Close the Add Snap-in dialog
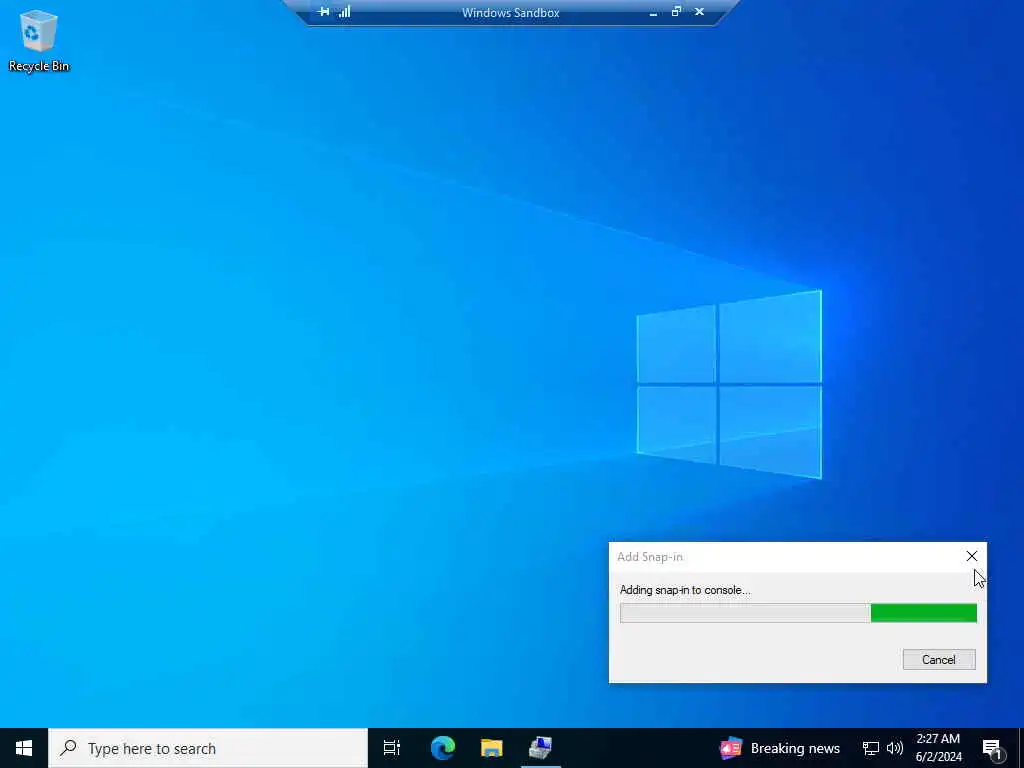The image size is (1024, 768). pyautogui.click(x=972, y=556)
